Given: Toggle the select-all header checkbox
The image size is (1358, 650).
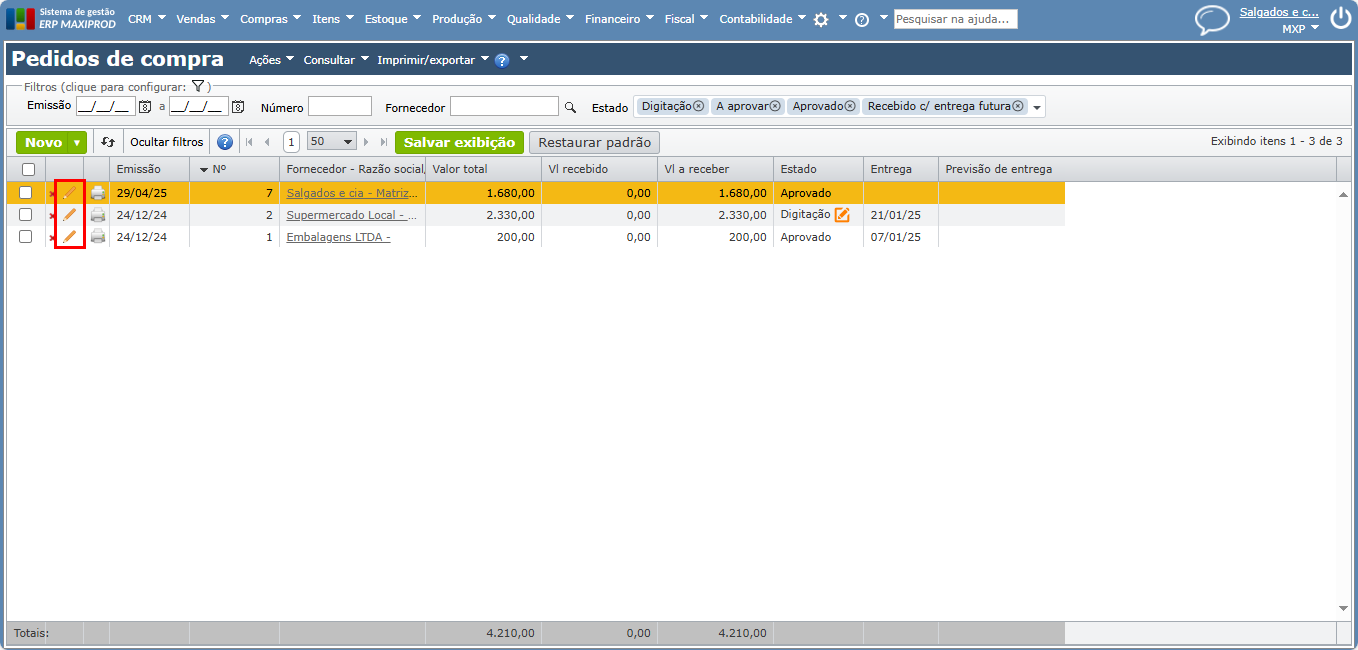Looking at the screenshot, I should point(28,170).
